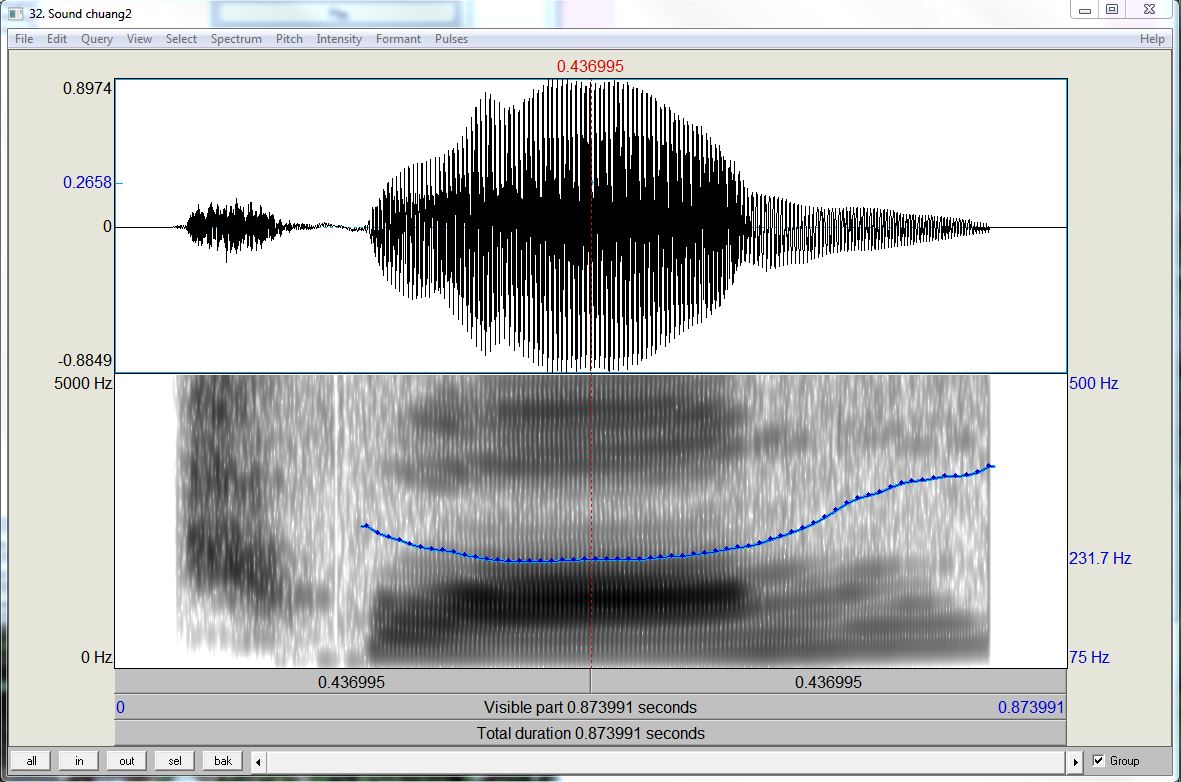Click the 'out' zoom button

point(127,761)
